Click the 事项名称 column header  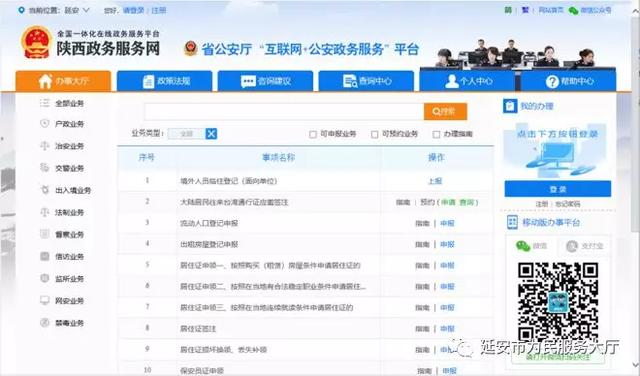coord(278,158)
